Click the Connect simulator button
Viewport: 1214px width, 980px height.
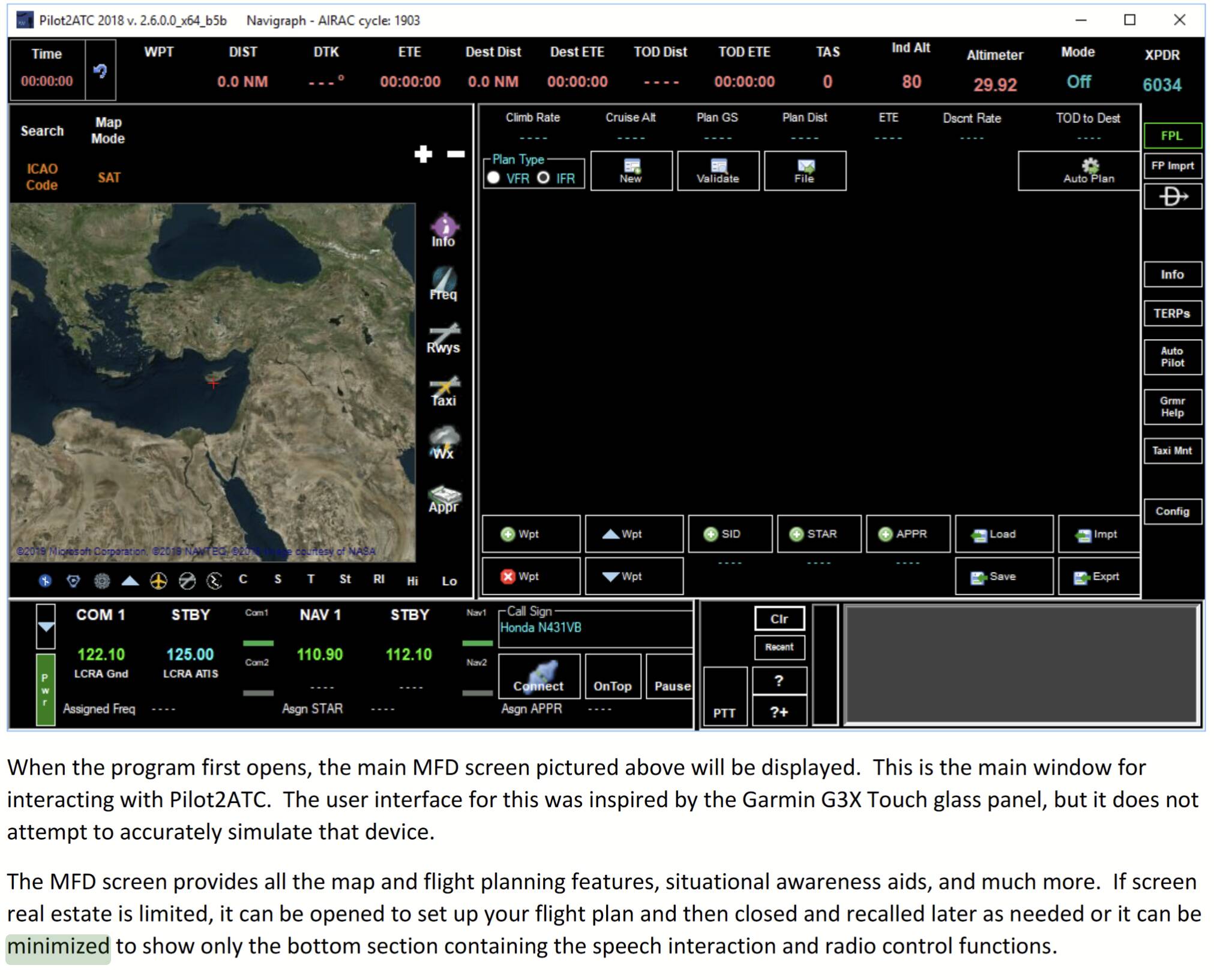coord(539,676)
